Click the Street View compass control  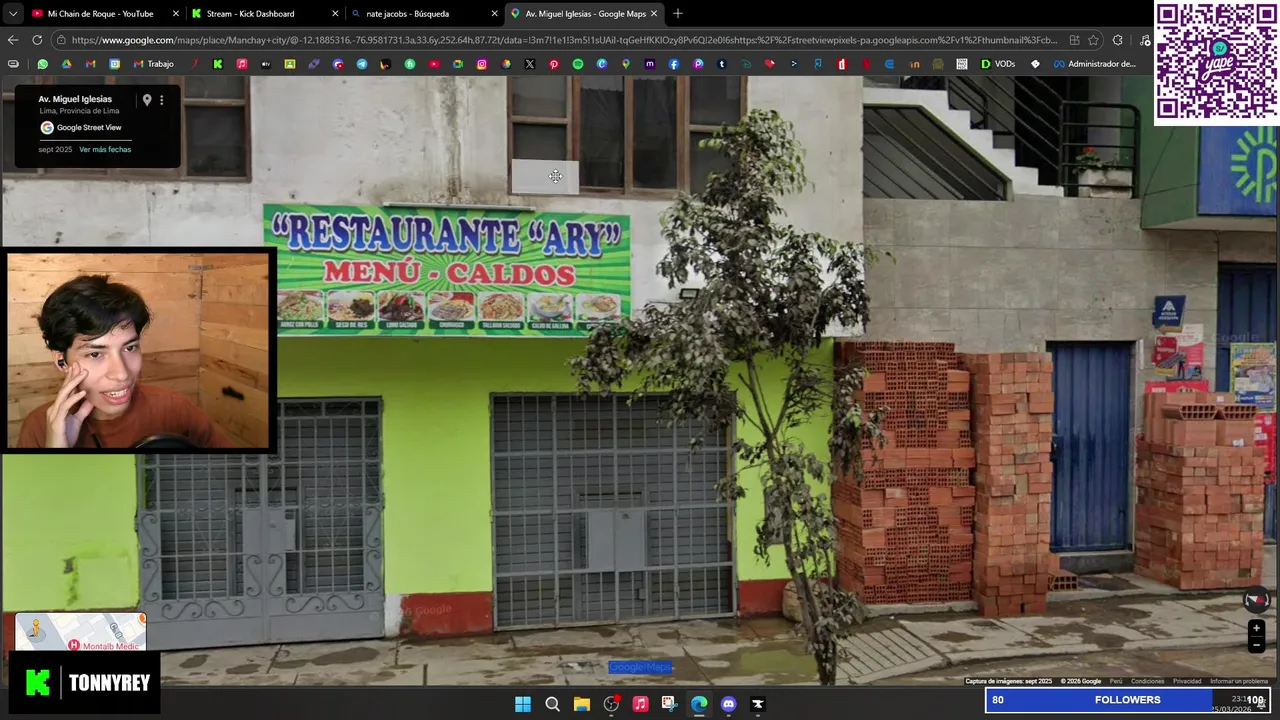(x=1256, y=599)
